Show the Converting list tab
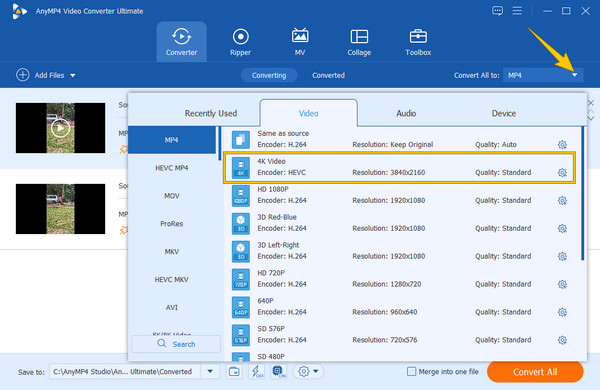Viewport: 600px width, 390px height. (x=269, y=75)
